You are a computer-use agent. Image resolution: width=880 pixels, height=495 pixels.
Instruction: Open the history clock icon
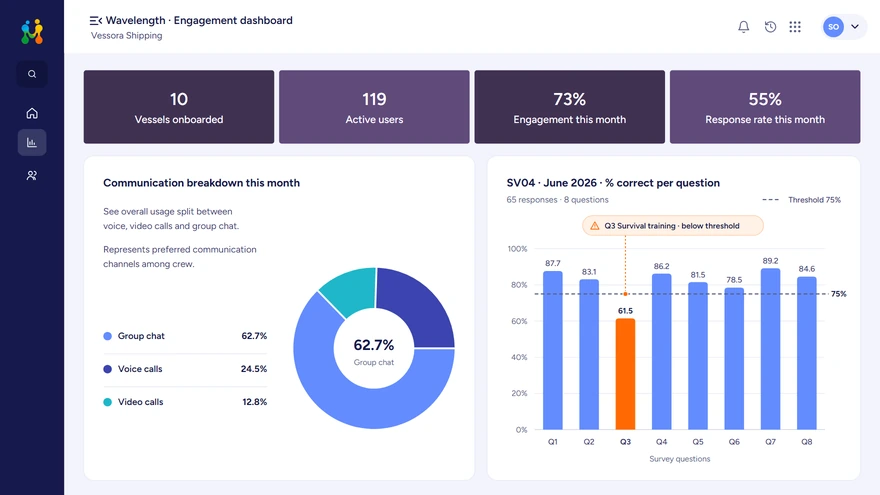point(770,26)
